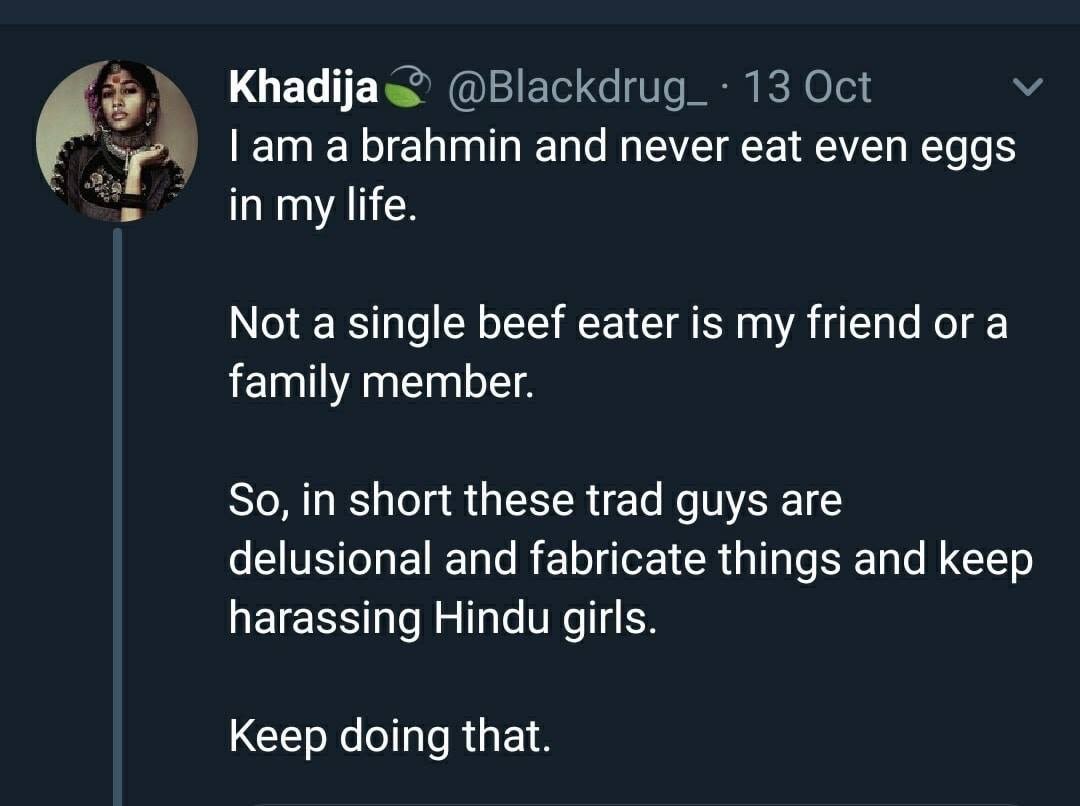Click the words 'Hindu girls.'
Viewport: 1080px width, 806px height.
(x=546, y=618)
